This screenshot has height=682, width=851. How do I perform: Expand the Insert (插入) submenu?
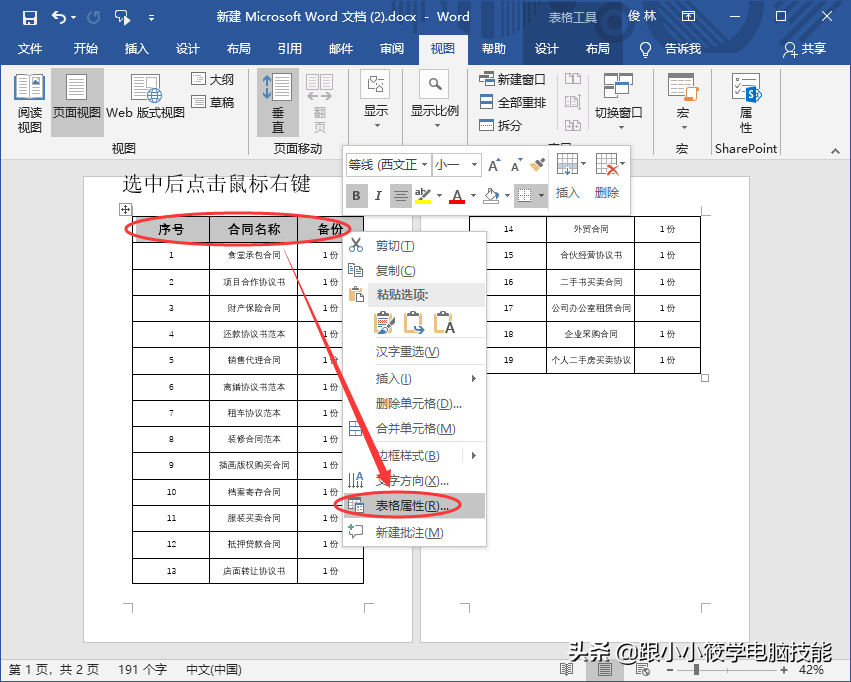pos(415,379)
